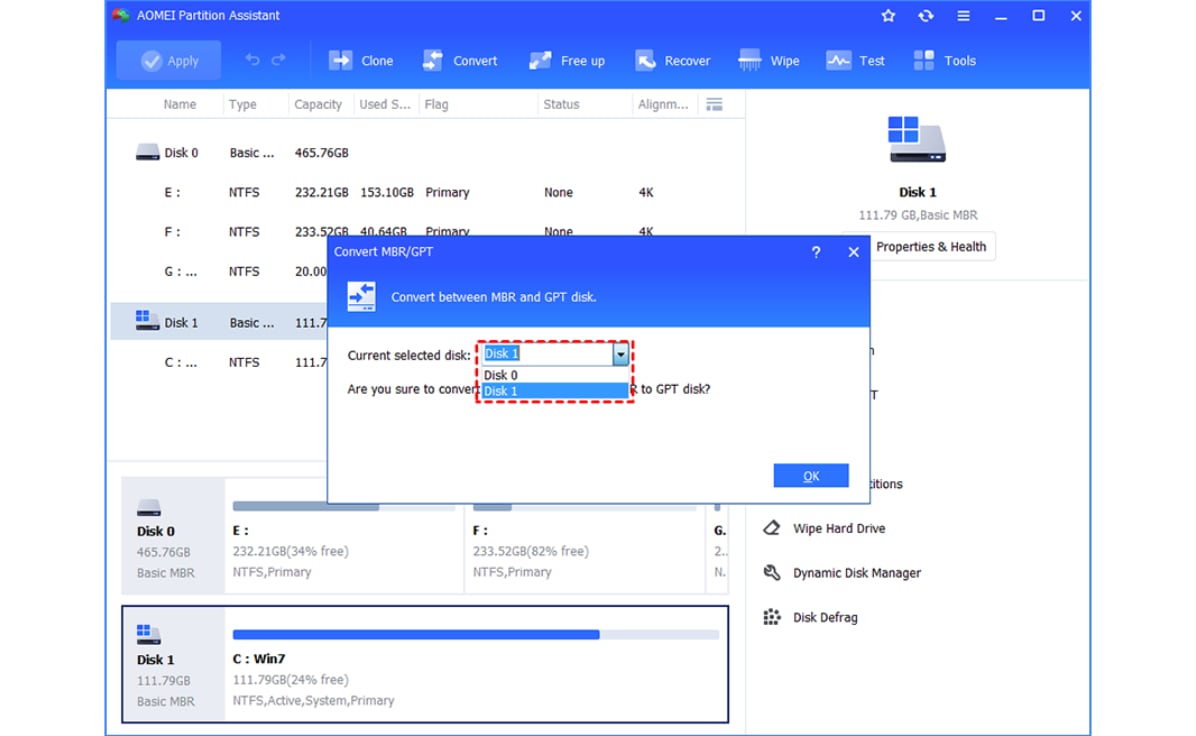Select the C: partition row in list

[x=220, y=362]
